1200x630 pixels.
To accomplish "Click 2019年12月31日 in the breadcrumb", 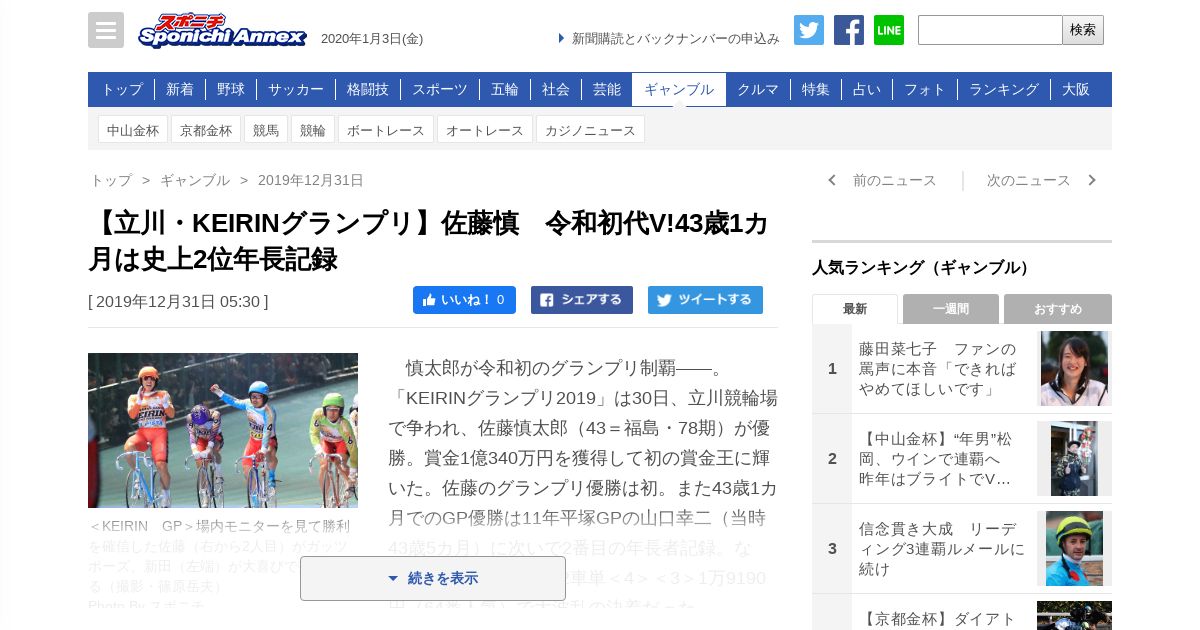I will 311,180.
